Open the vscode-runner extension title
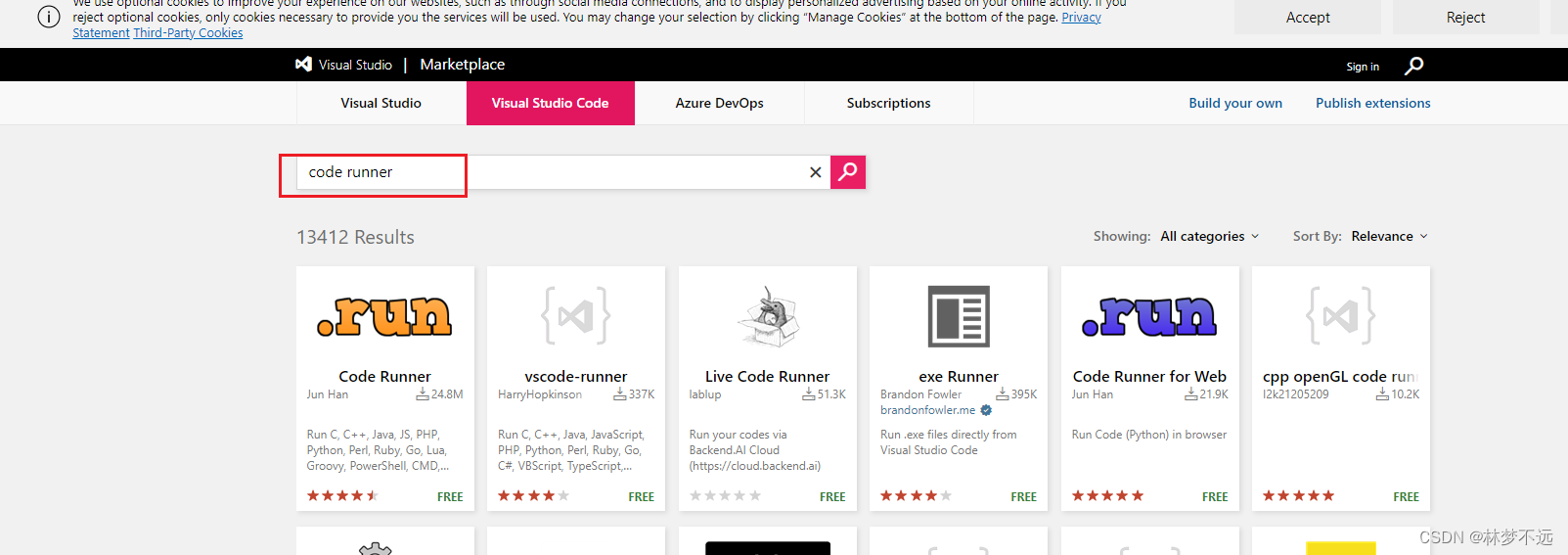1568x555 pixels. pyautogui.click(x=576, y=376)
